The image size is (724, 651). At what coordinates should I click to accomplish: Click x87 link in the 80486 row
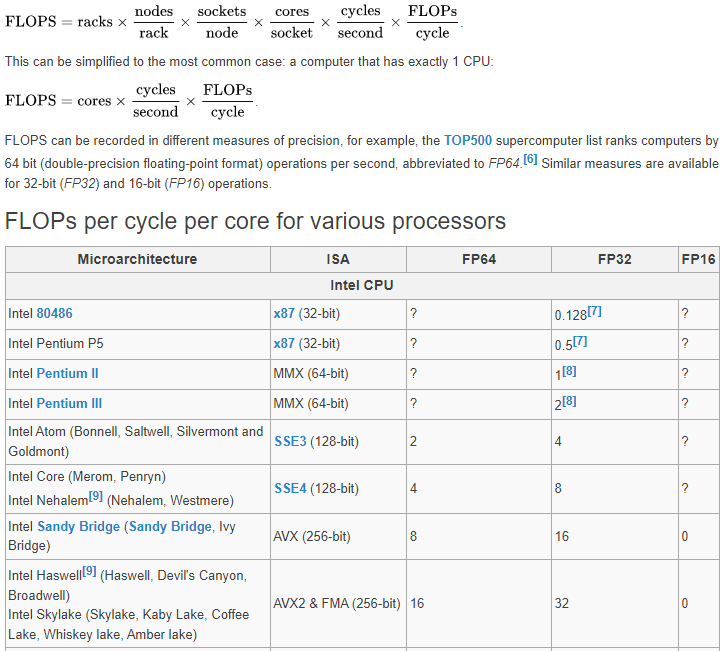pos(284,314)
